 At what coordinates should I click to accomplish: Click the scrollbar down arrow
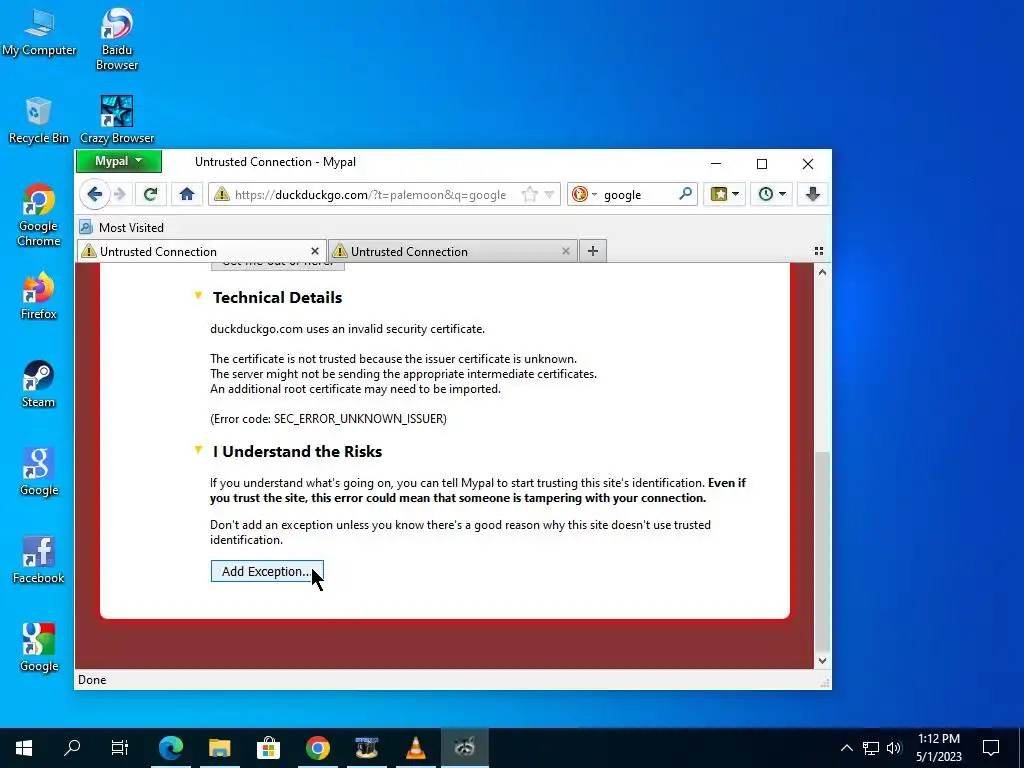[822, 661]
